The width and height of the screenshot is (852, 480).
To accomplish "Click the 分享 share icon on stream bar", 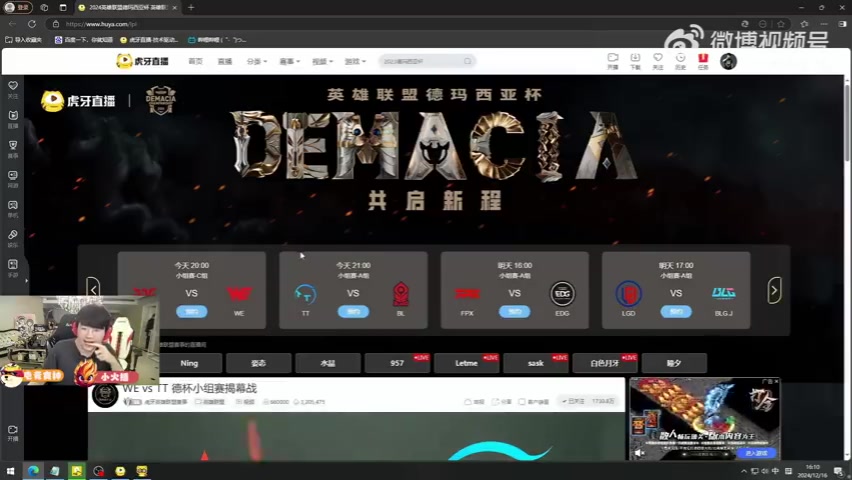I will click(502, 402).
